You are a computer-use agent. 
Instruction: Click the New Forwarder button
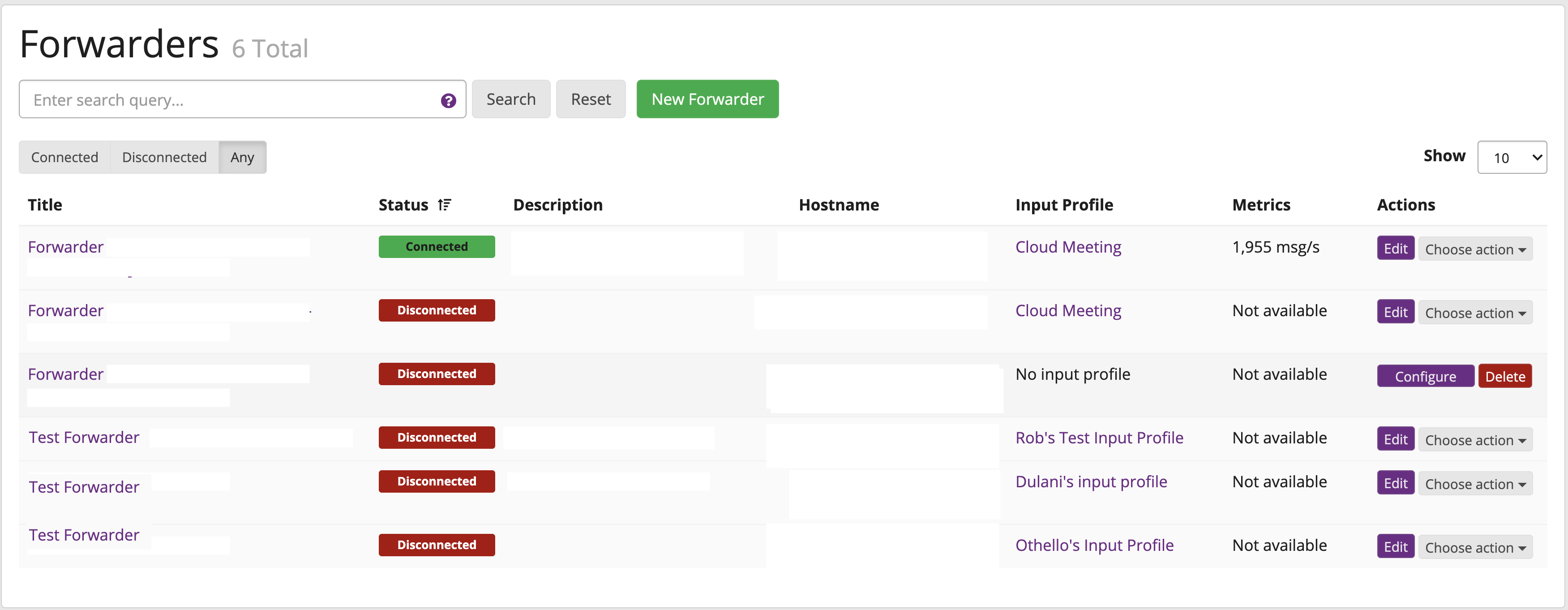707,99
